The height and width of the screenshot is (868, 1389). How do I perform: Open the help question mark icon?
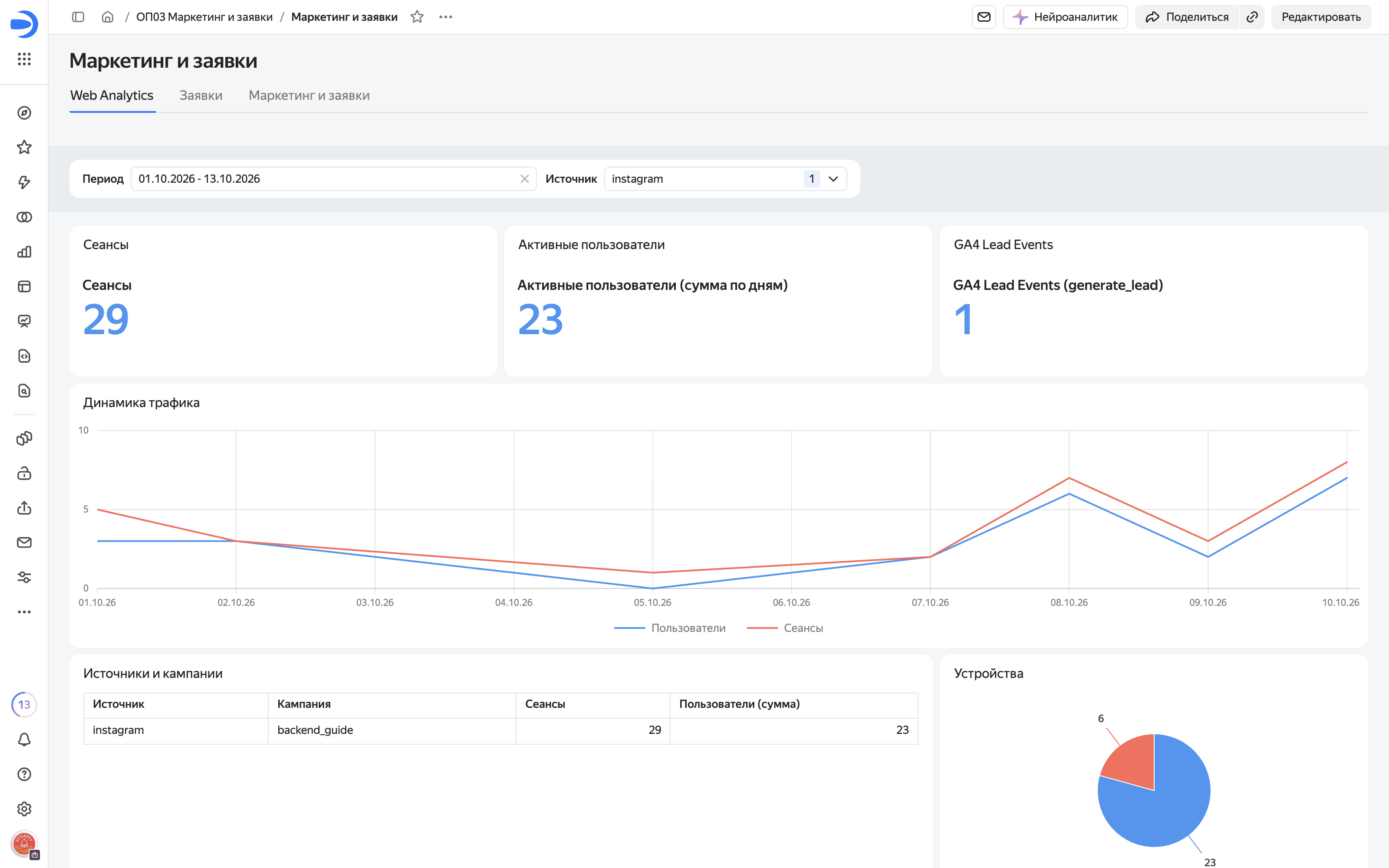coord(24,774)
